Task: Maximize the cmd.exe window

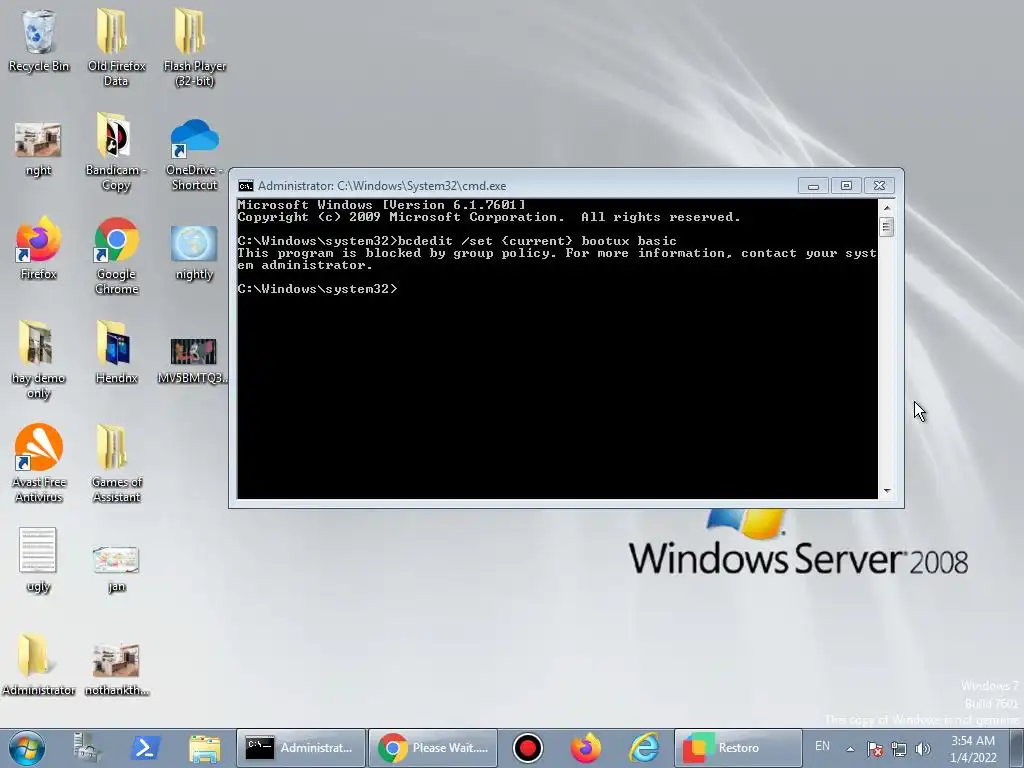Action: click(846, 186)
